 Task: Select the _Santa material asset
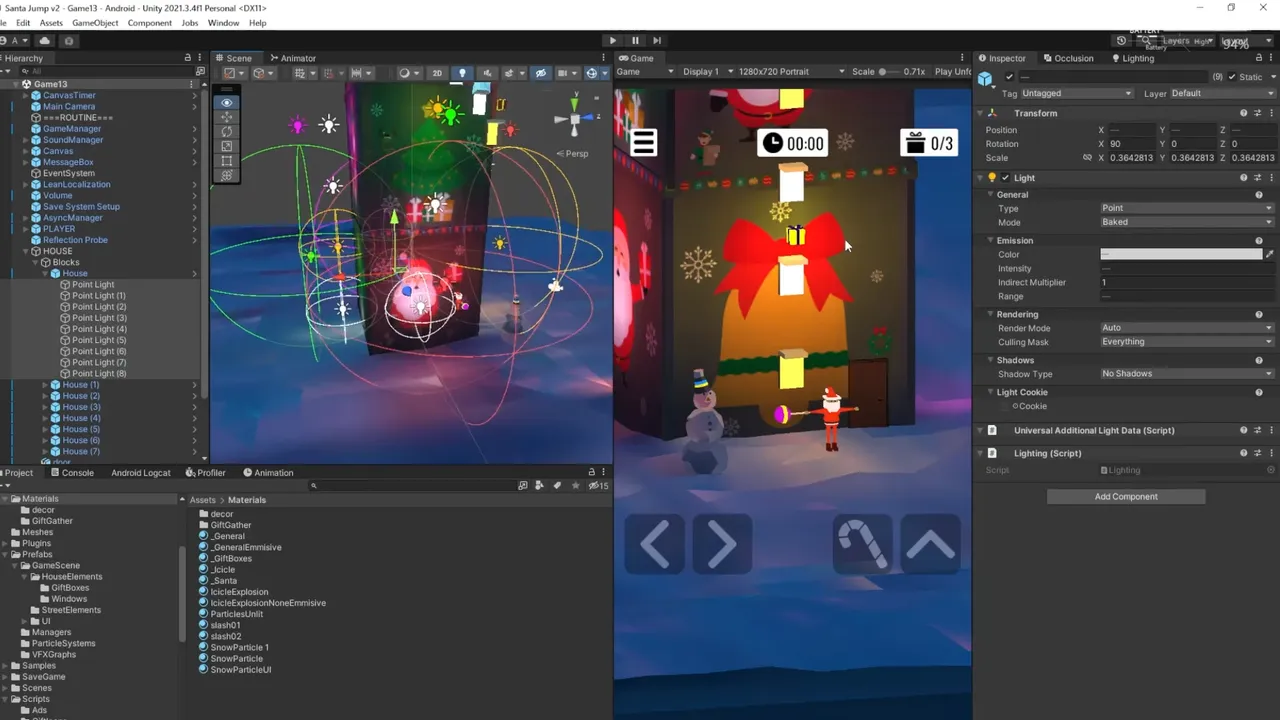[223, 581]
